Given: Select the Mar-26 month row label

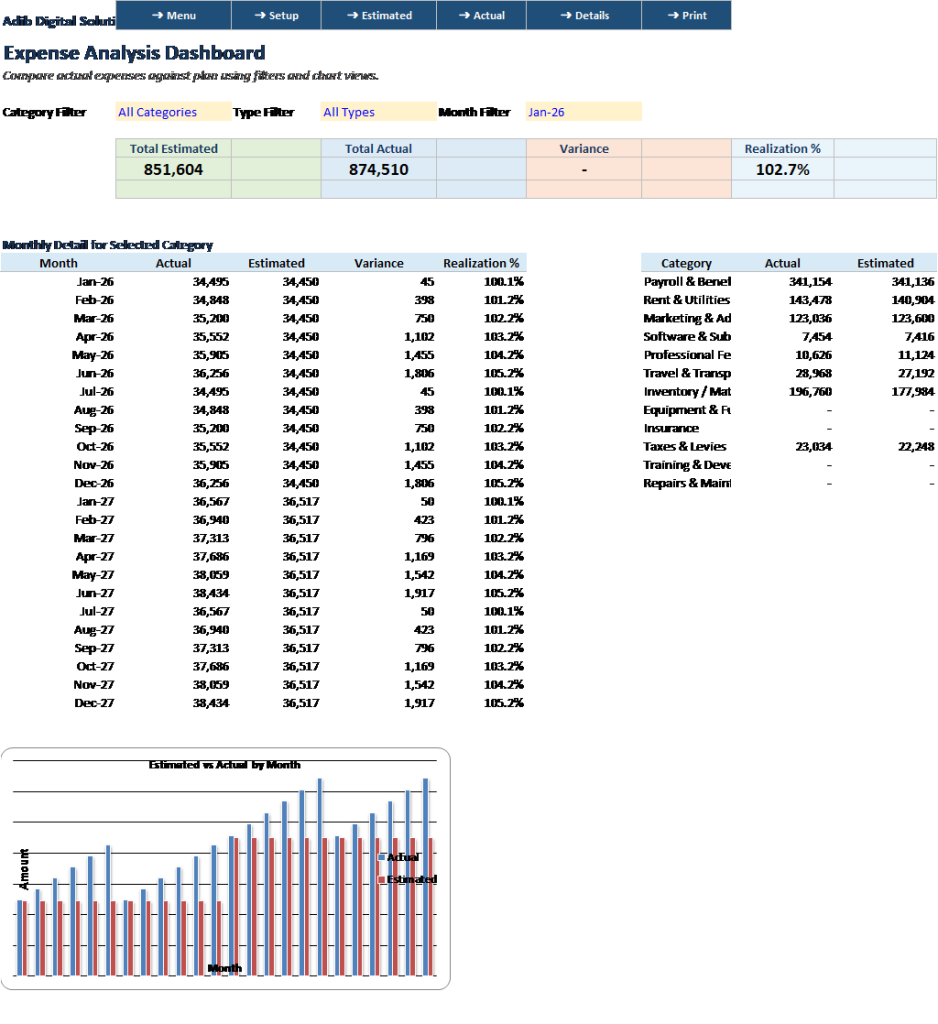Looking at the screenshot, I should point(93,318).
